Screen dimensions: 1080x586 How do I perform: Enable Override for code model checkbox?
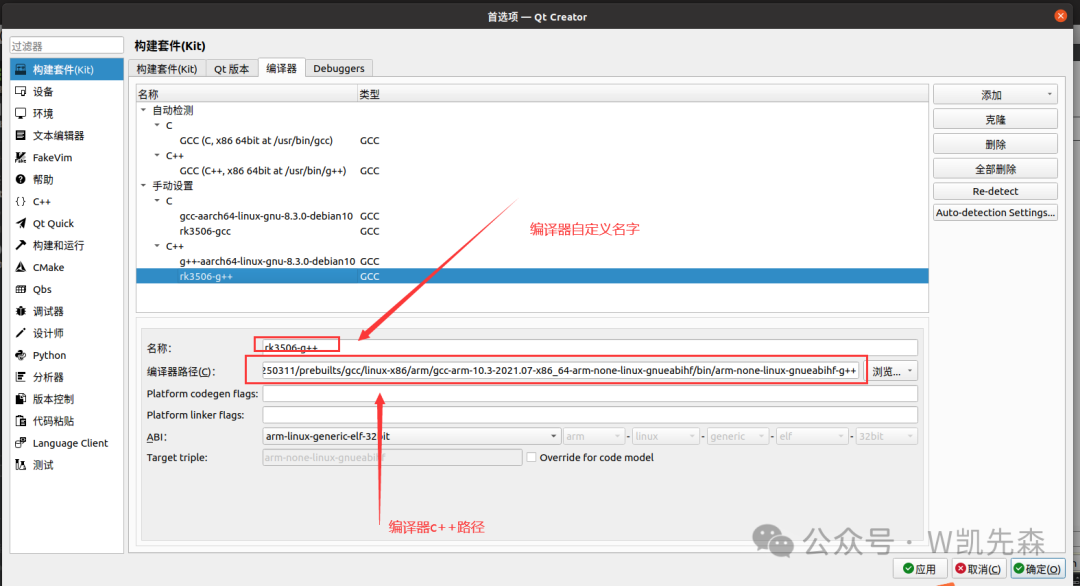pyautogui.click(x=531, y=457)
